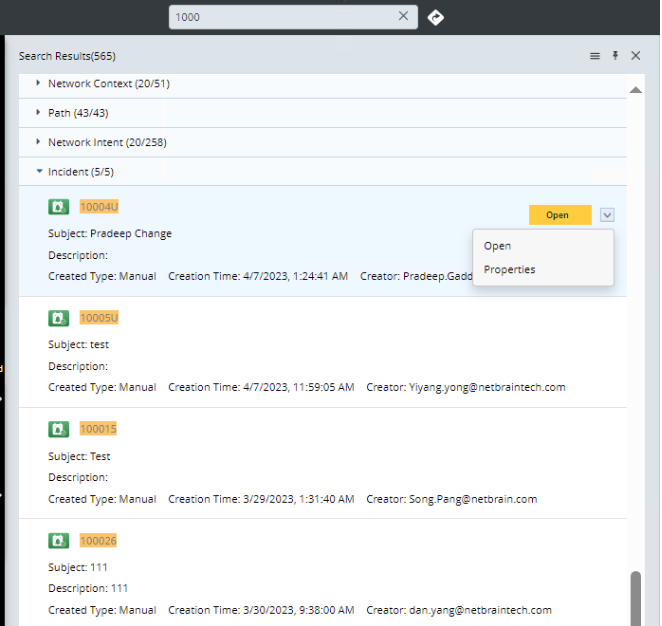Pin the Search Results panel
Image resolution: width=662 pixels, height=626 pixels.
point(615,55)
